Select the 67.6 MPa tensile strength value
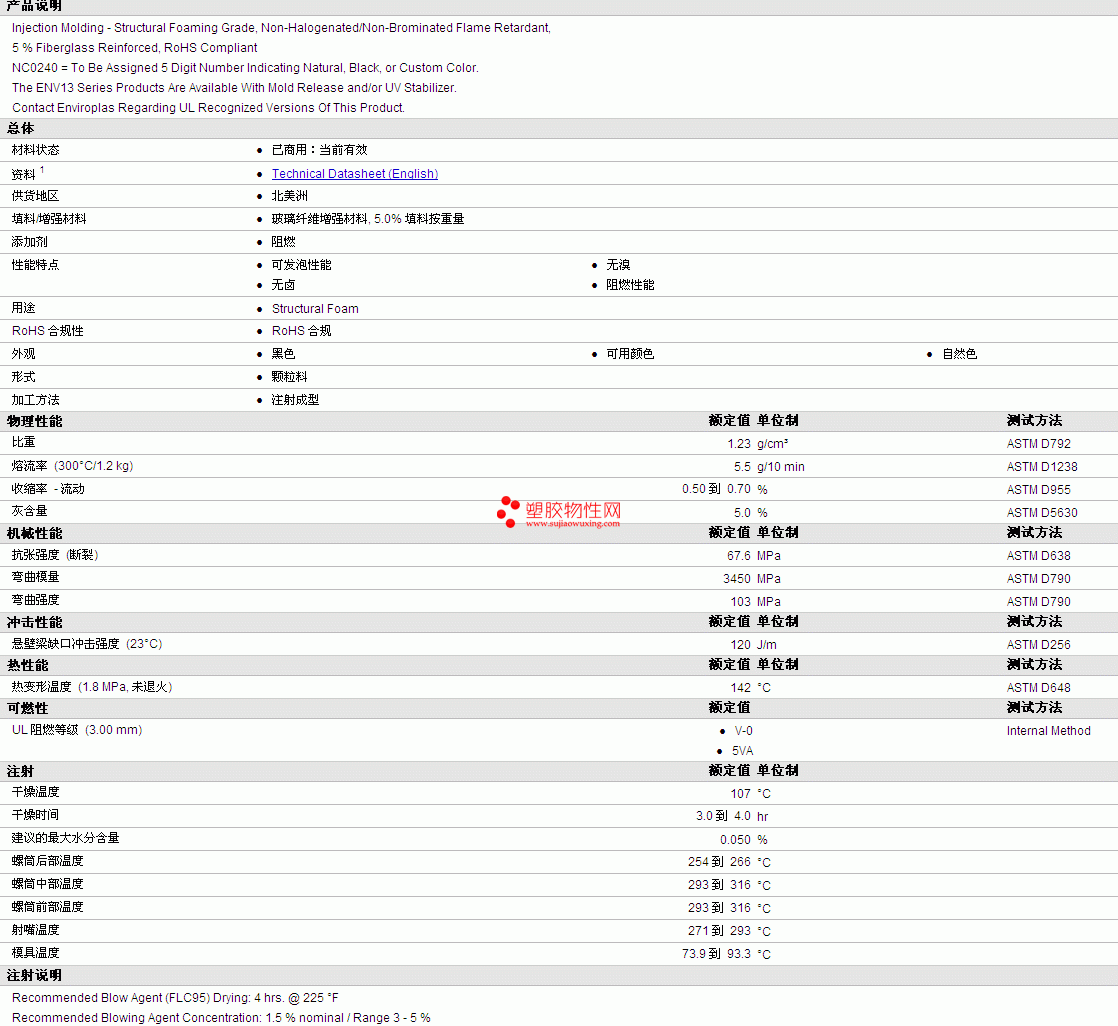1118x1026 pixels. 754,555
